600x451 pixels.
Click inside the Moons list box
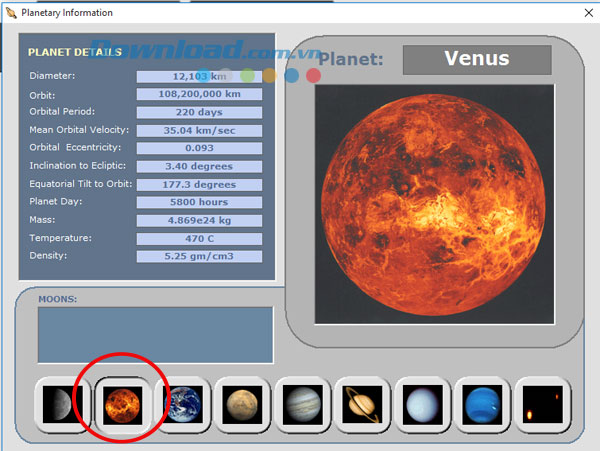pyautogui.click(x=155, y=335)
